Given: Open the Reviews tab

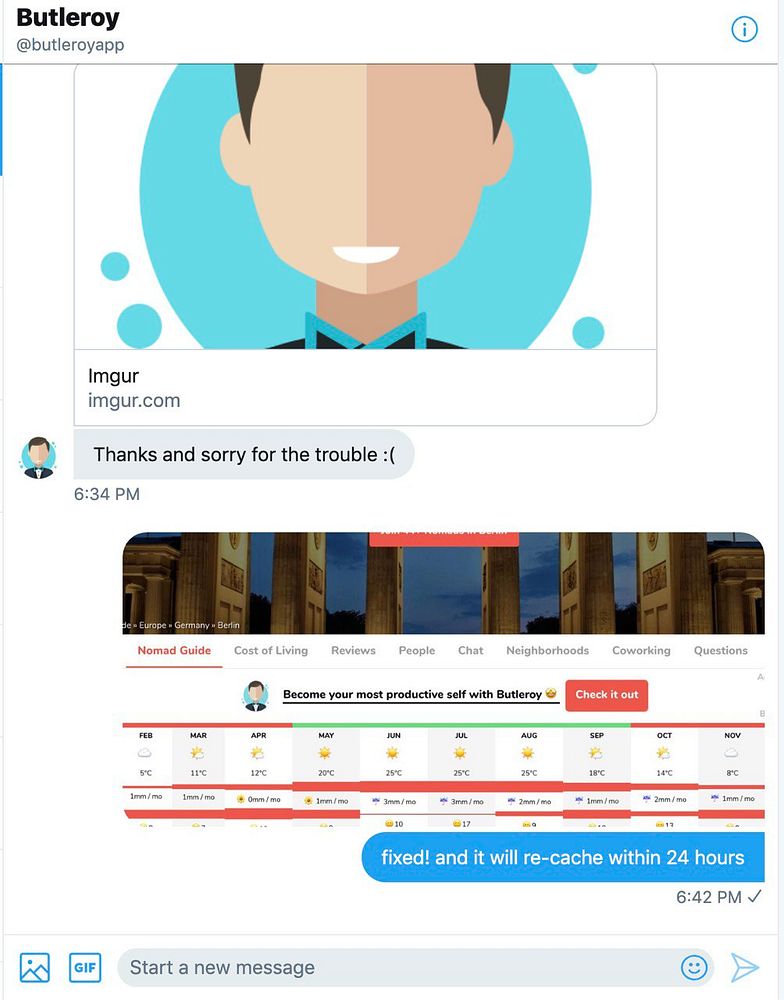Looking at the screenshot, I should [353, 651].
